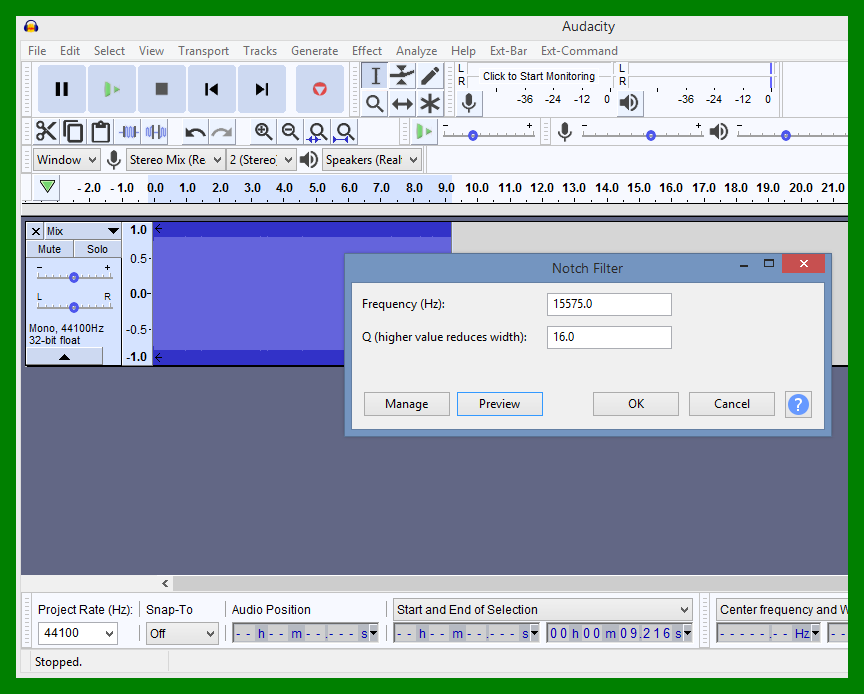Solo the Mix track
The height and width of the screenshot is (694, 864).
(x=98, y=249)
